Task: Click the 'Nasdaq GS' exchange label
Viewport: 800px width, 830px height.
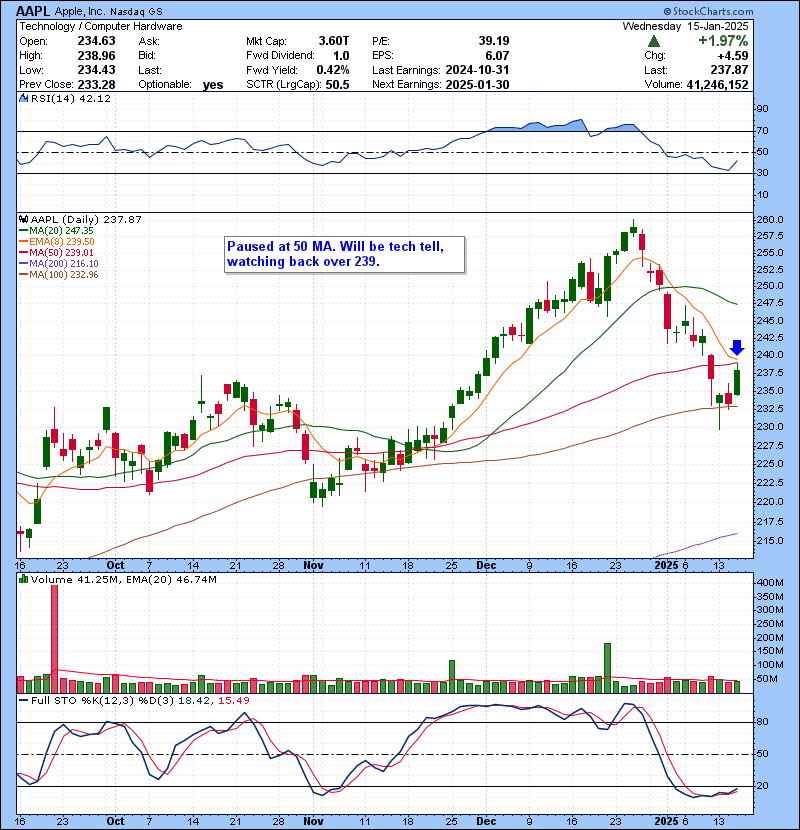Action: coord(136,12)
